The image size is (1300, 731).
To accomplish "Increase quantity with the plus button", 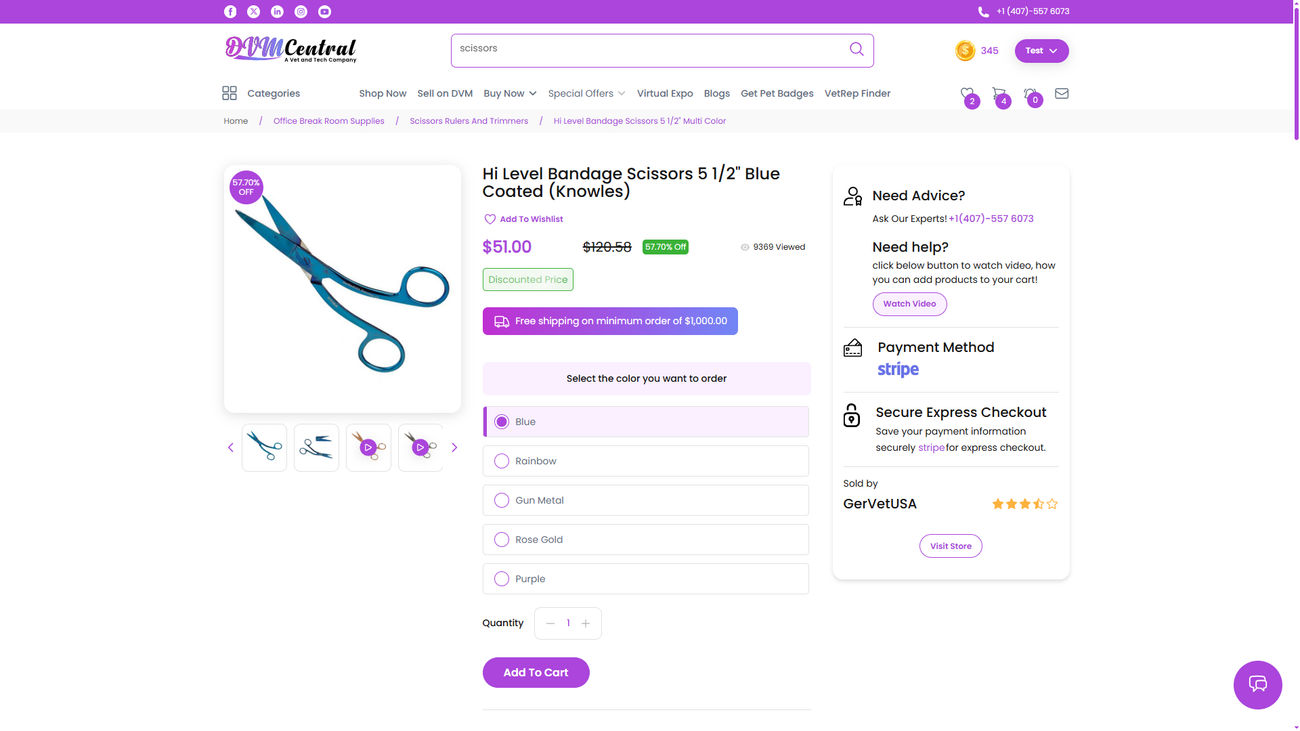I will pos(586,623).
